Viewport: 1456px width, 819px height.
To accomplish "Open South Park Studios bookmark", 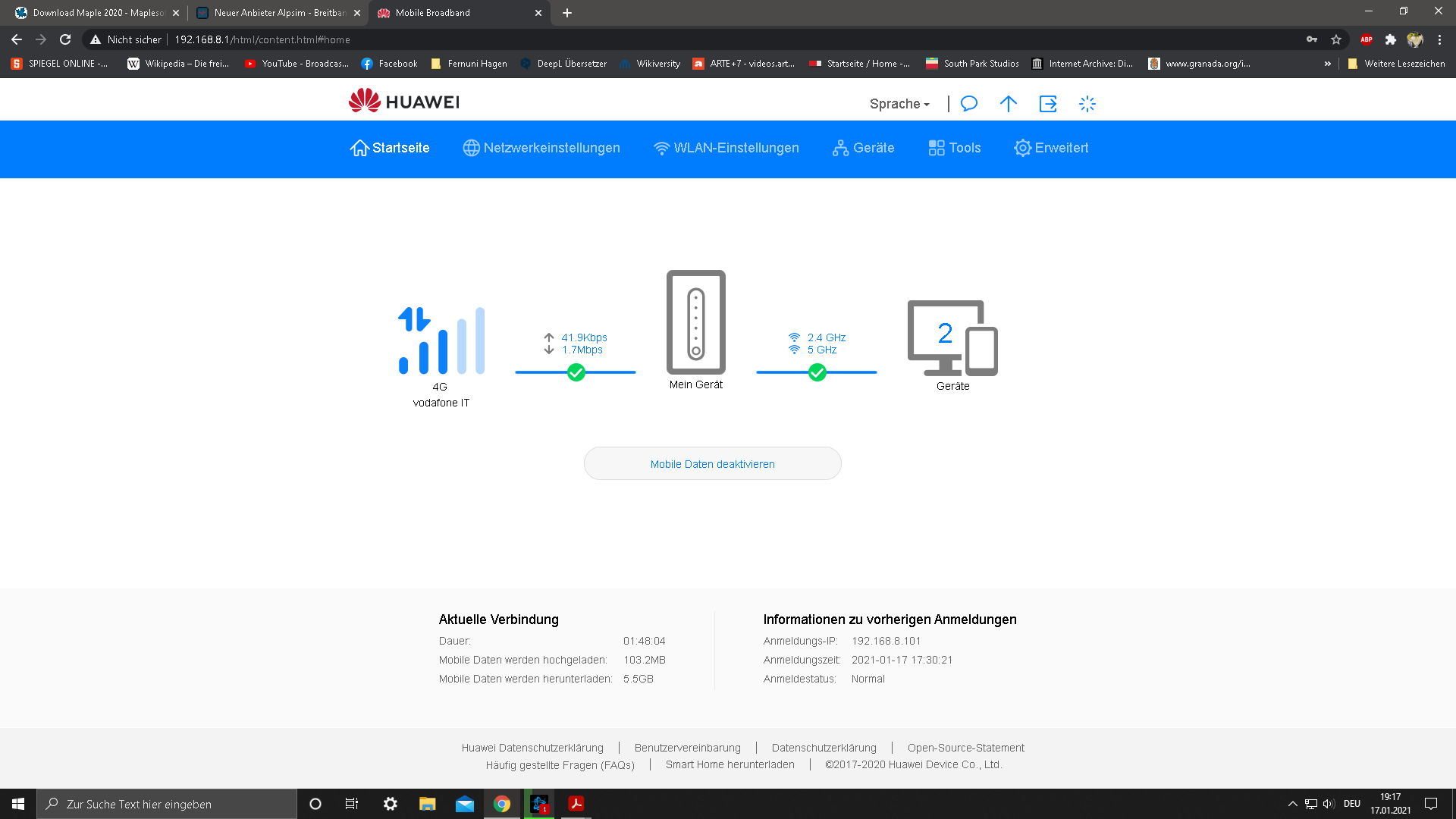I will point(972,64).
